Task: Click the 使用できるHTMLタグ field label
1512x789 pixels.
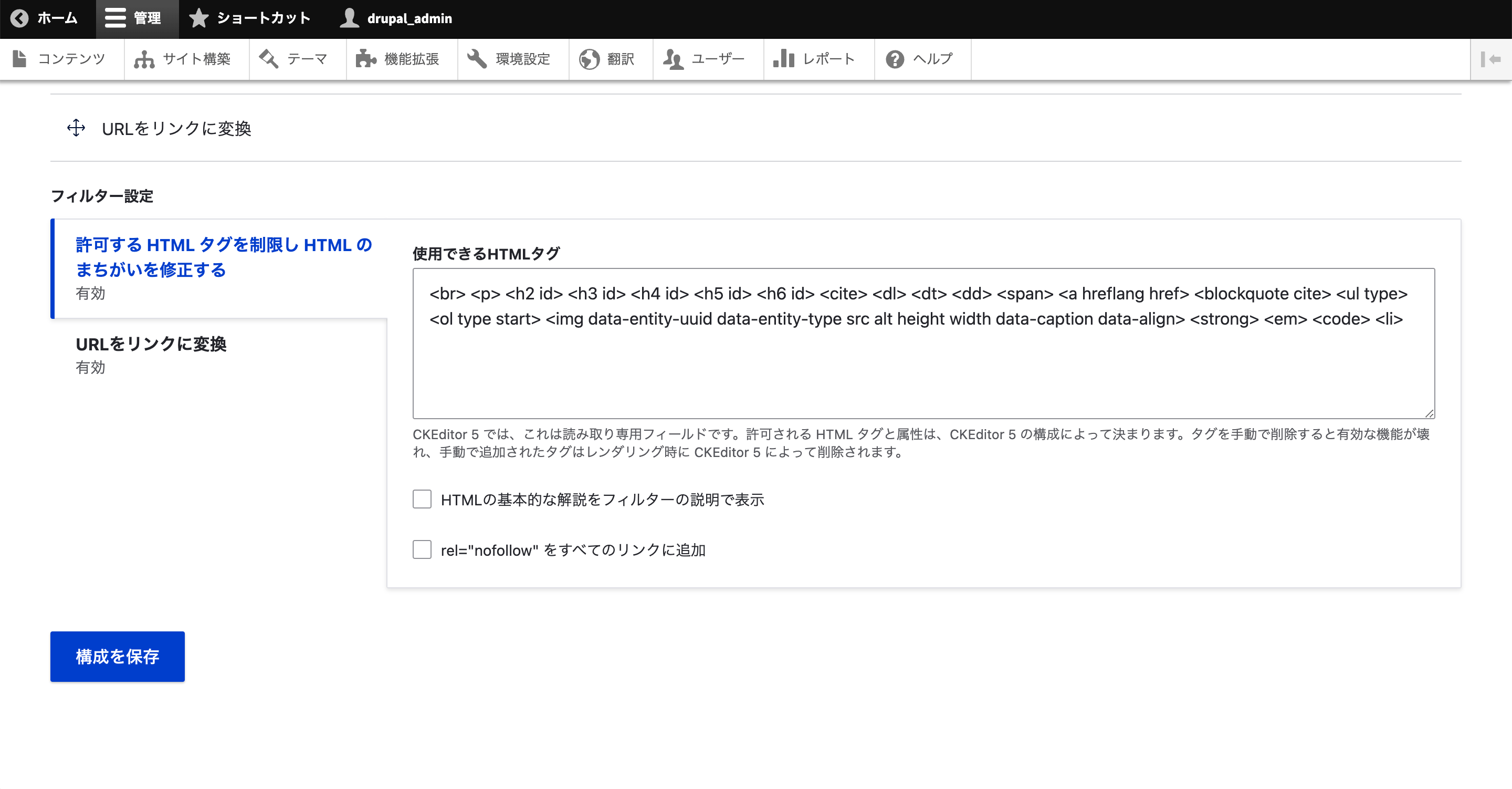Action: coord(486,254)
